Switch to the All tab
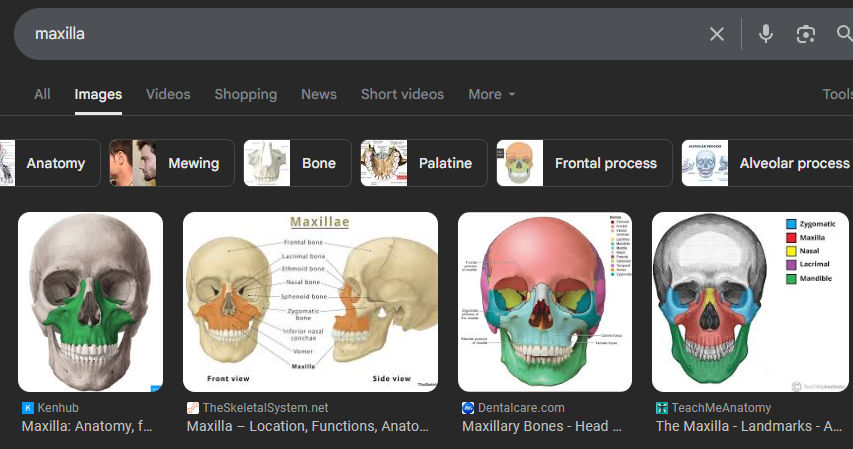The height and width of the screenshot is (449, 853). [x=42, y=94]
